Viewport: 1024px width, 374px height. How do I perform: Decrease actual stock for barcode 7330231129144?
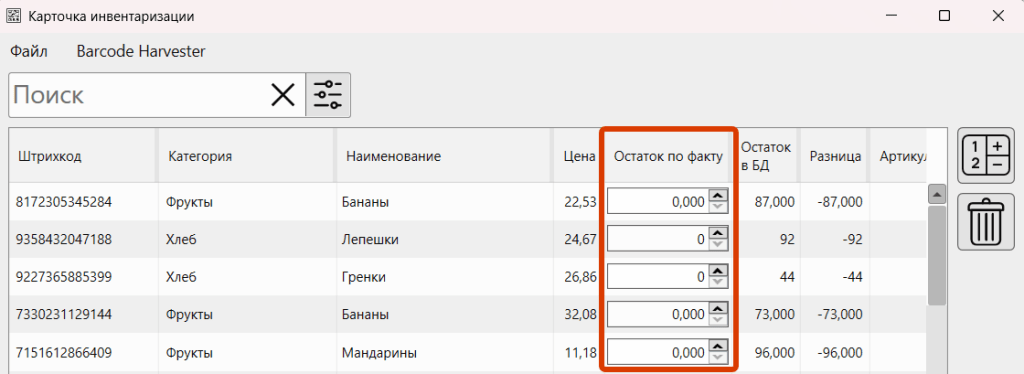718,320
